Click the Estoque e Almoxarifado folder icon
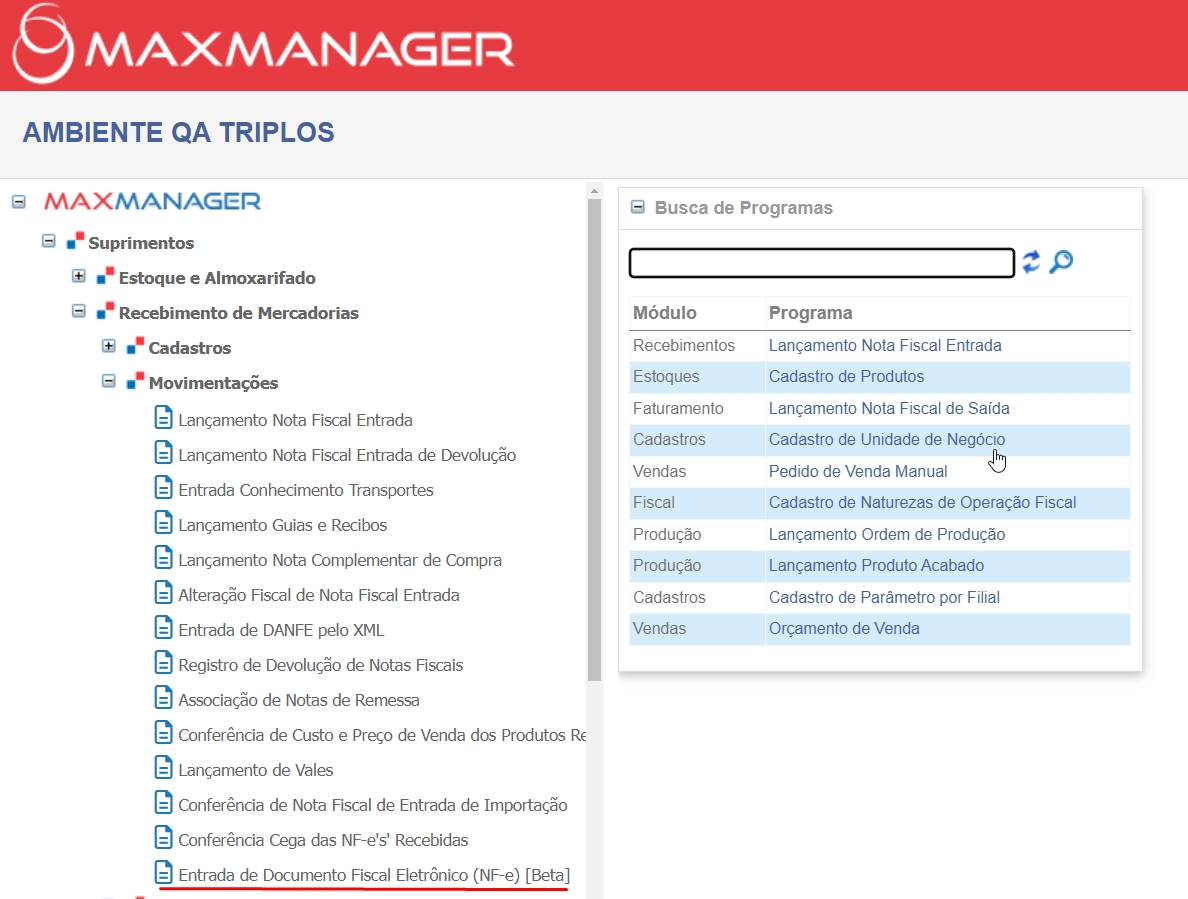 click(x=105, y=276)
